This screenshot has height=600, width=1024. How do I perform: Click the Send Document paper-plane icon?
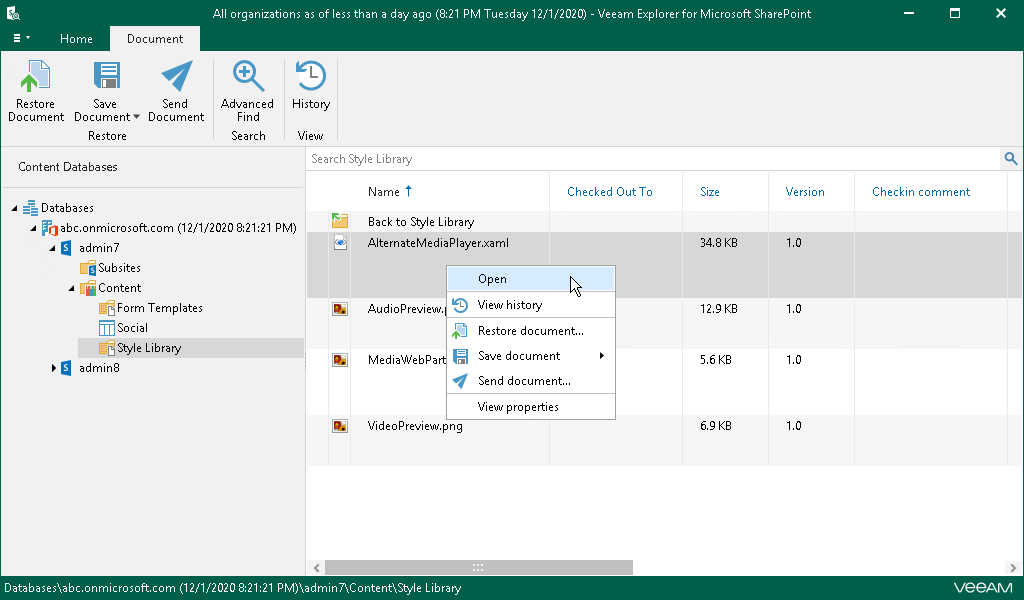[176, 76]
